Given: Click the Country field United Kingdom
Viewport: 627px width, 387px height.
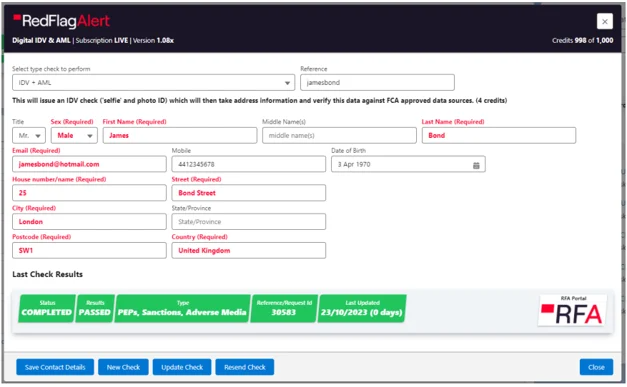Looking at the screenshot, I should tap(249, 251).
